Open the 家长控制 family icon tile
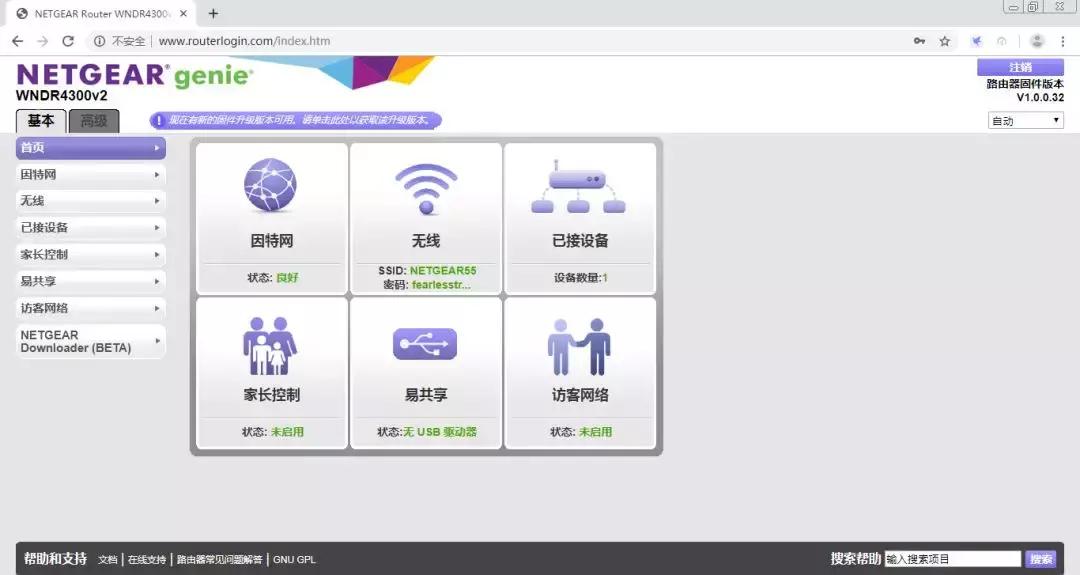 pos(271,373)
